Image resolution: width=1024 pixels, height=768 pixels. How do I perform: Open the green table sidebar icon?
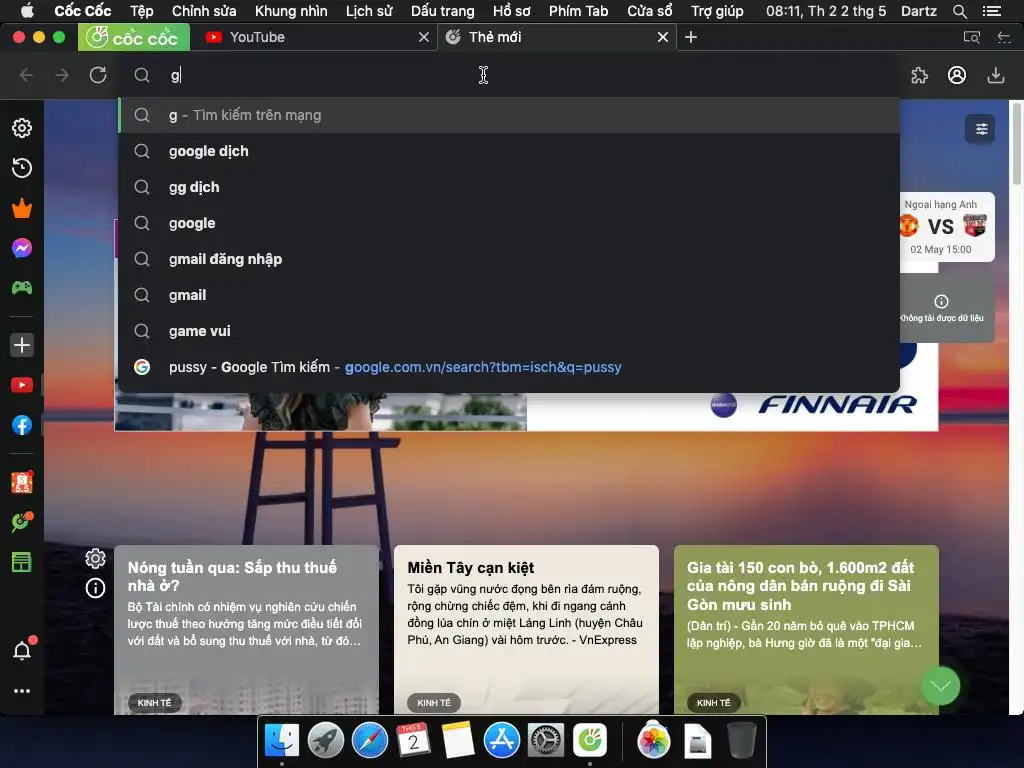22,562
